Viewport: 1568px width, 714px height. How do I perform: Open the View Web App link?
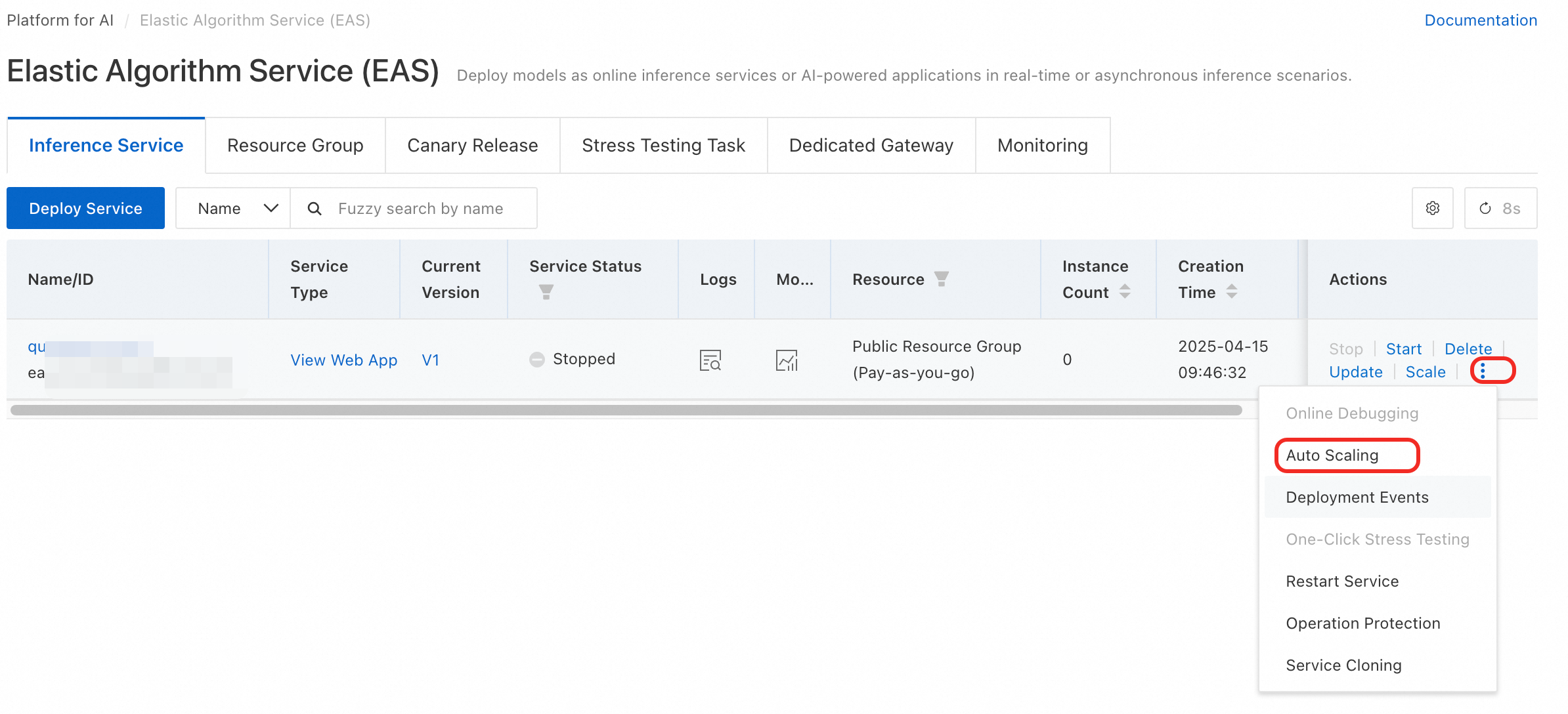[x=343, y=360]
